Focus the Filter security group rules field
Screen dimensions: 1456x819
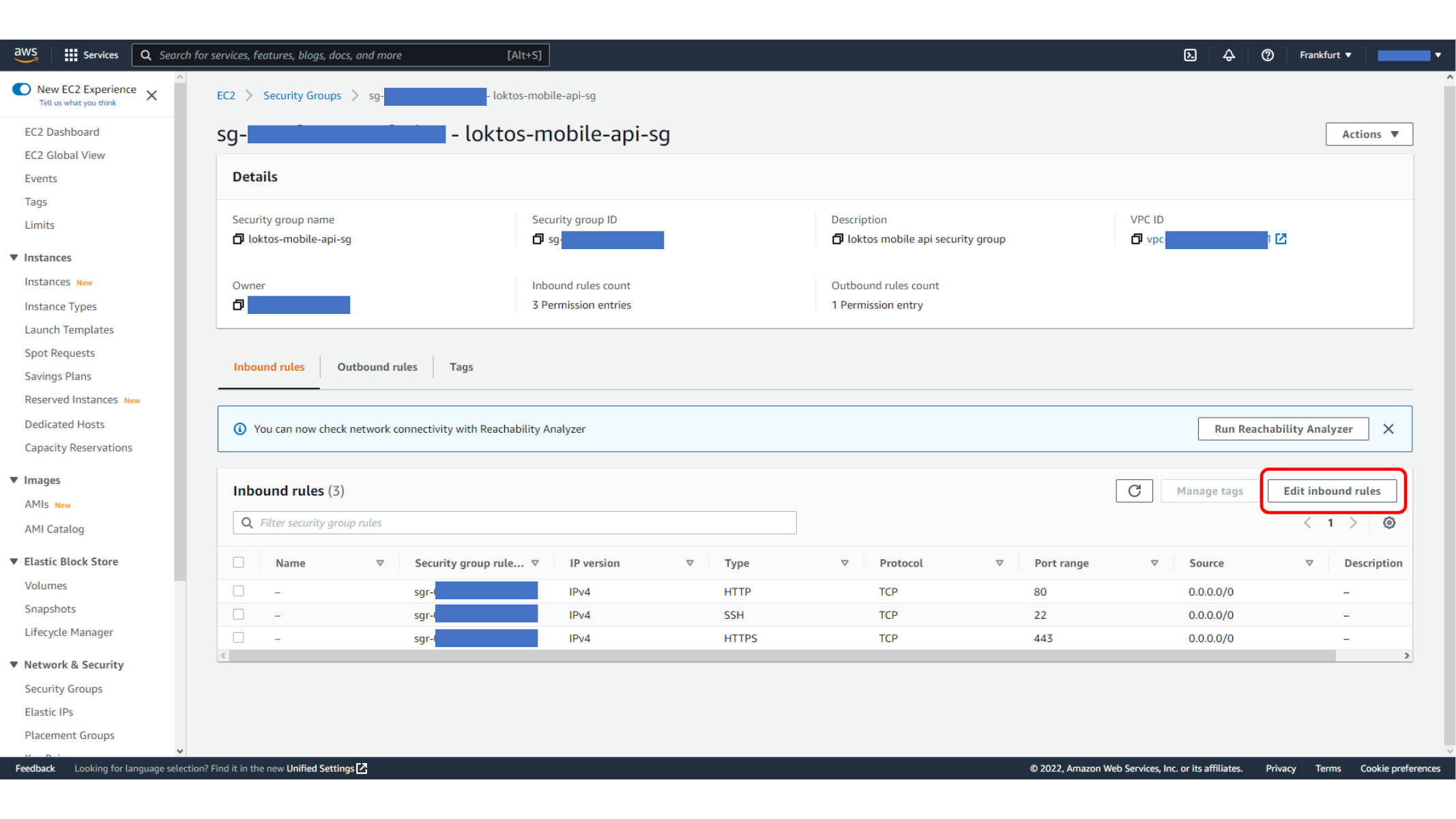pos(514,523)
